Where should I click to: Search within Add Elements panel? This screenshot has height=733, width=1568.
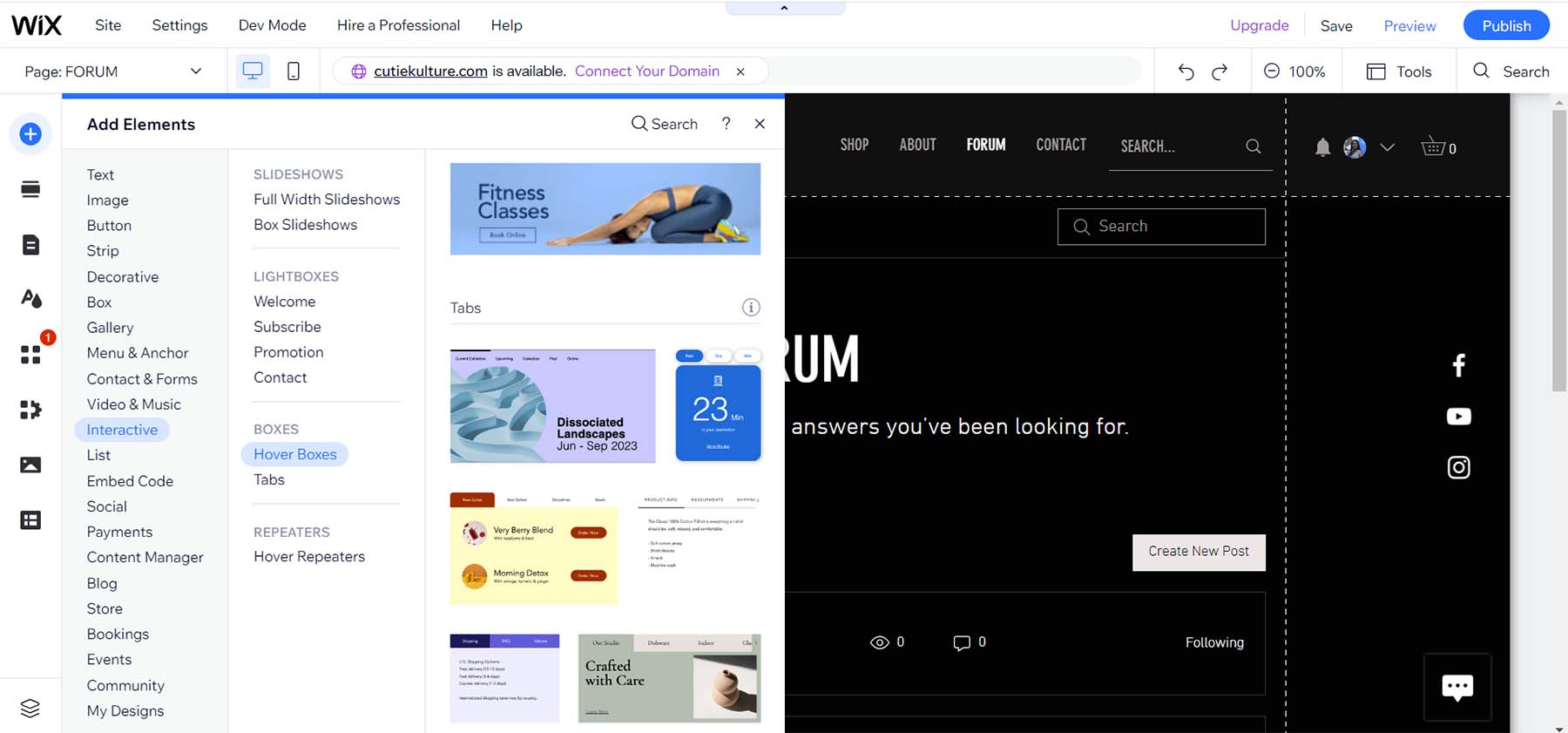click(x=664, y=124)
